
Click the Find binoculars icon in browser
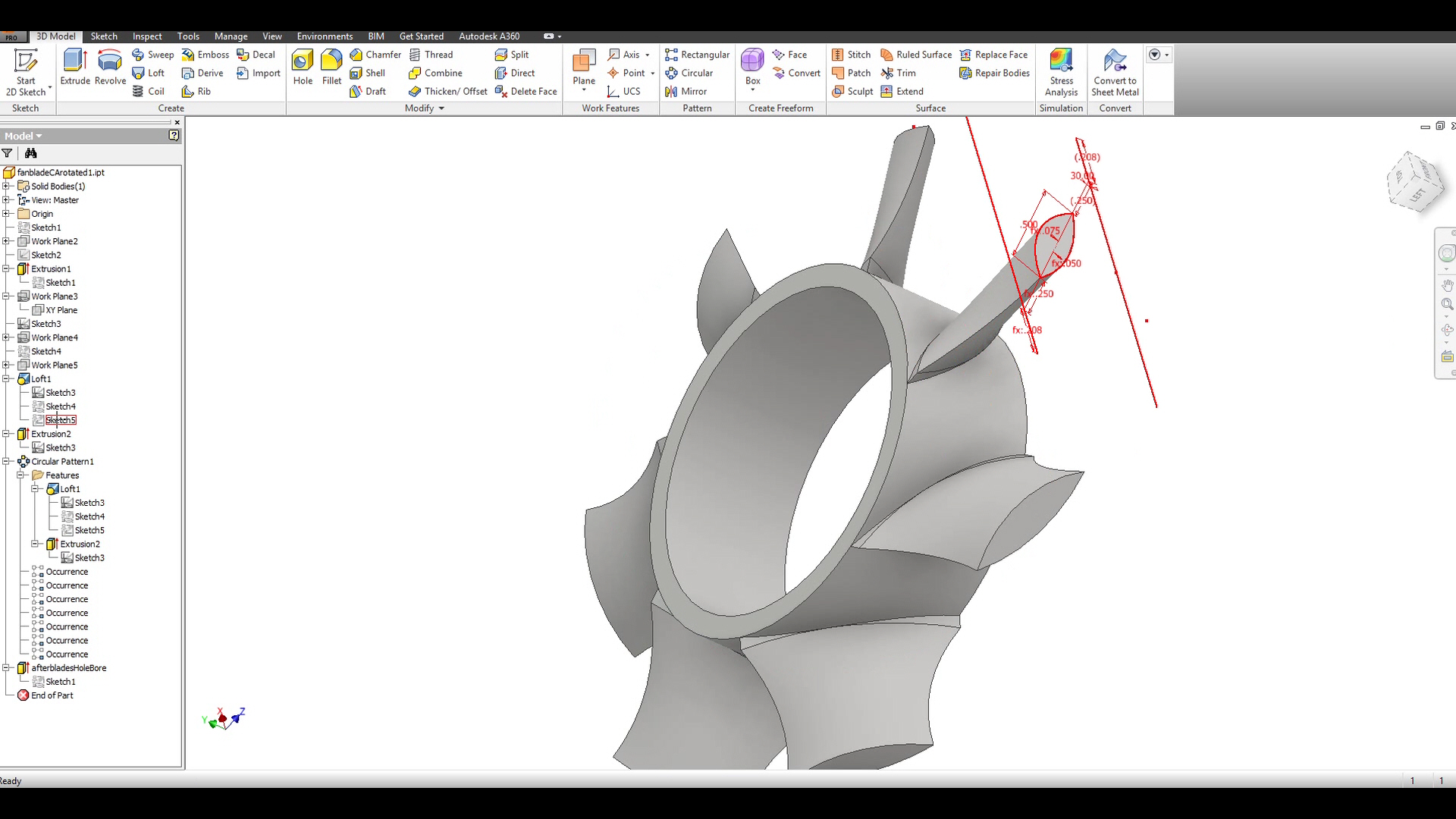click(x=31, y=153)
